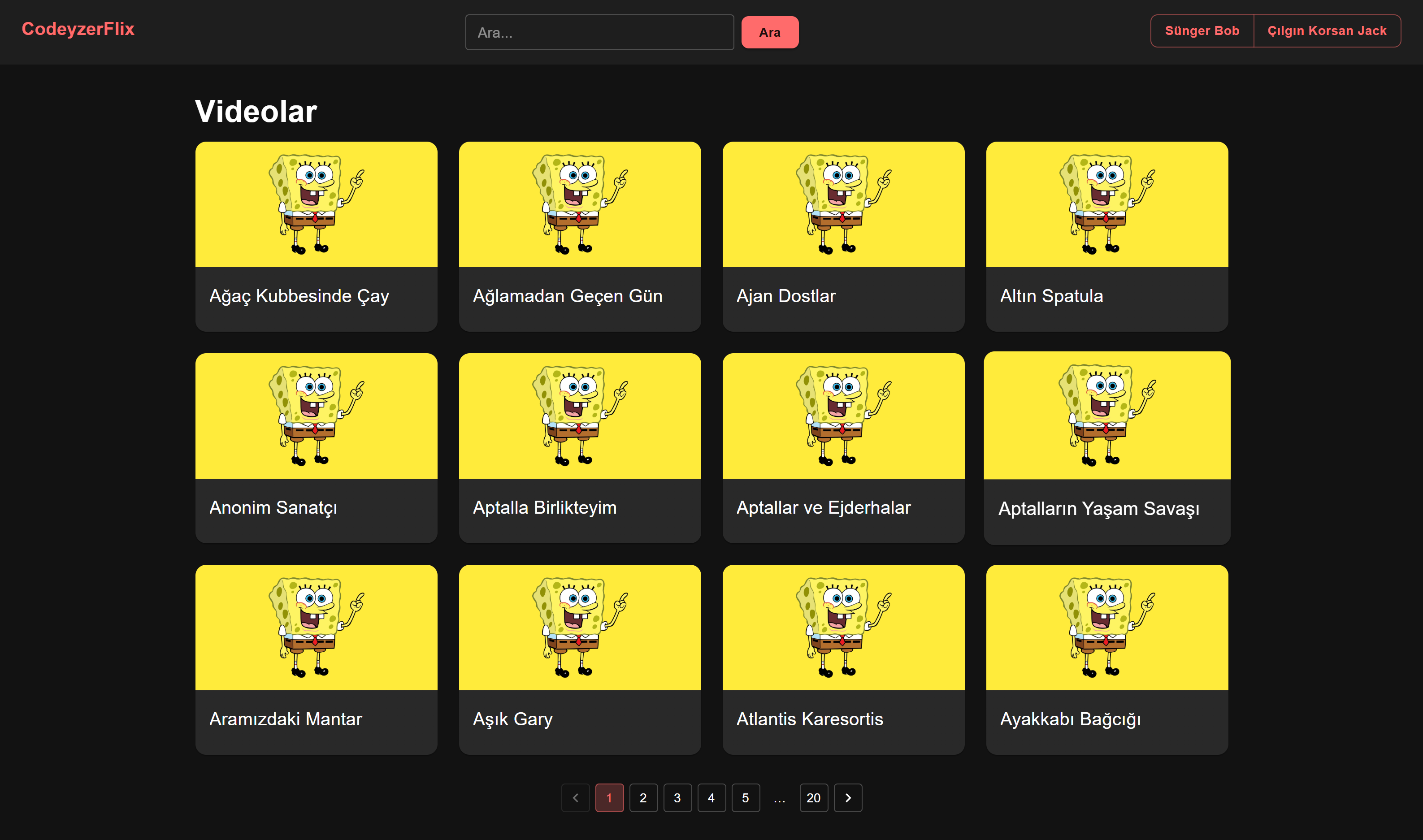Click the Ayakkabı Bağcığı title
Viewport: 1423px width, 840px height.
pyautogui.click(x=1070, y=719)
